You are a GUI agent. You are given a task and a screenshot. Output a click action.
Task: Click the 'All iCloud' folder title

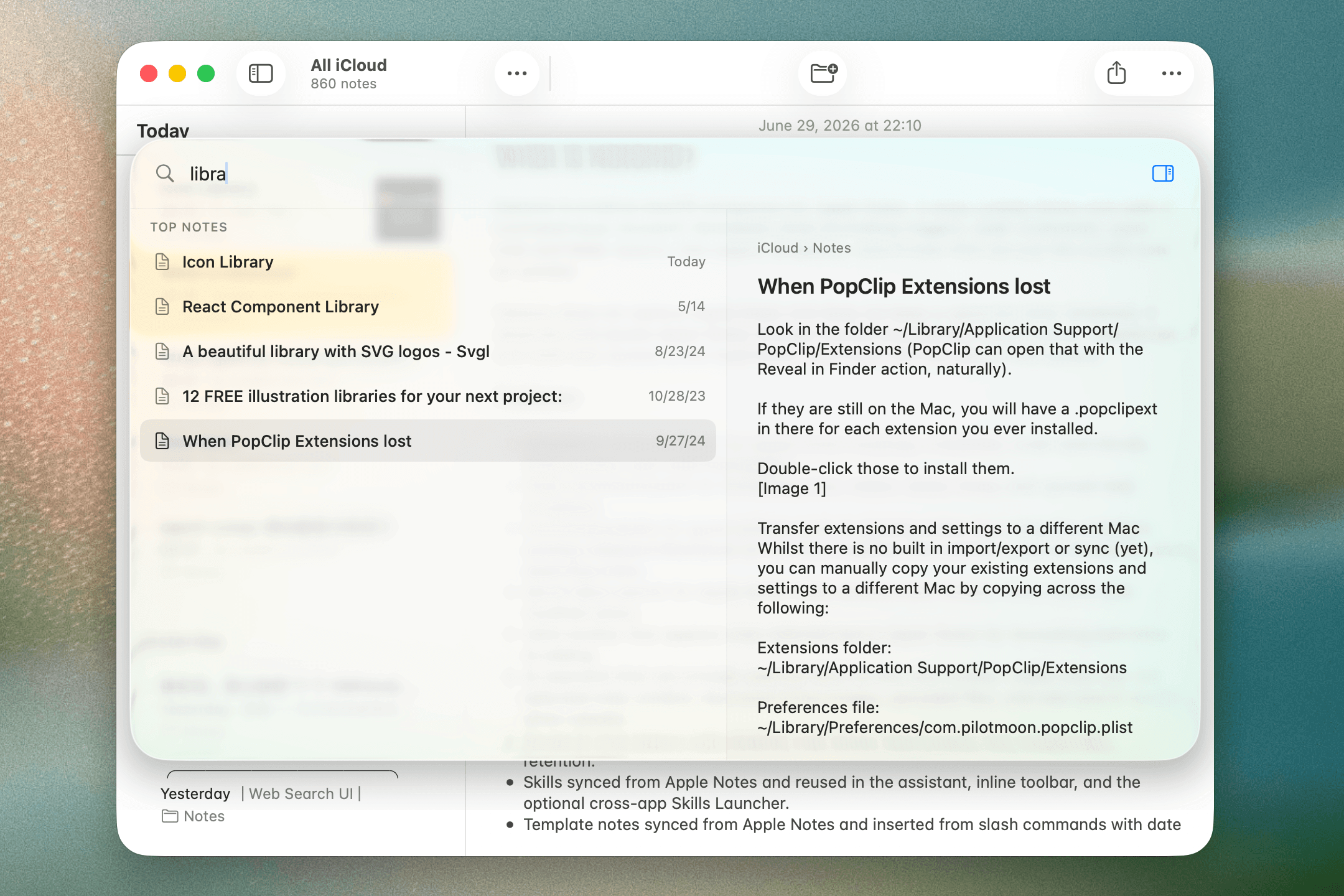[348, 65]
